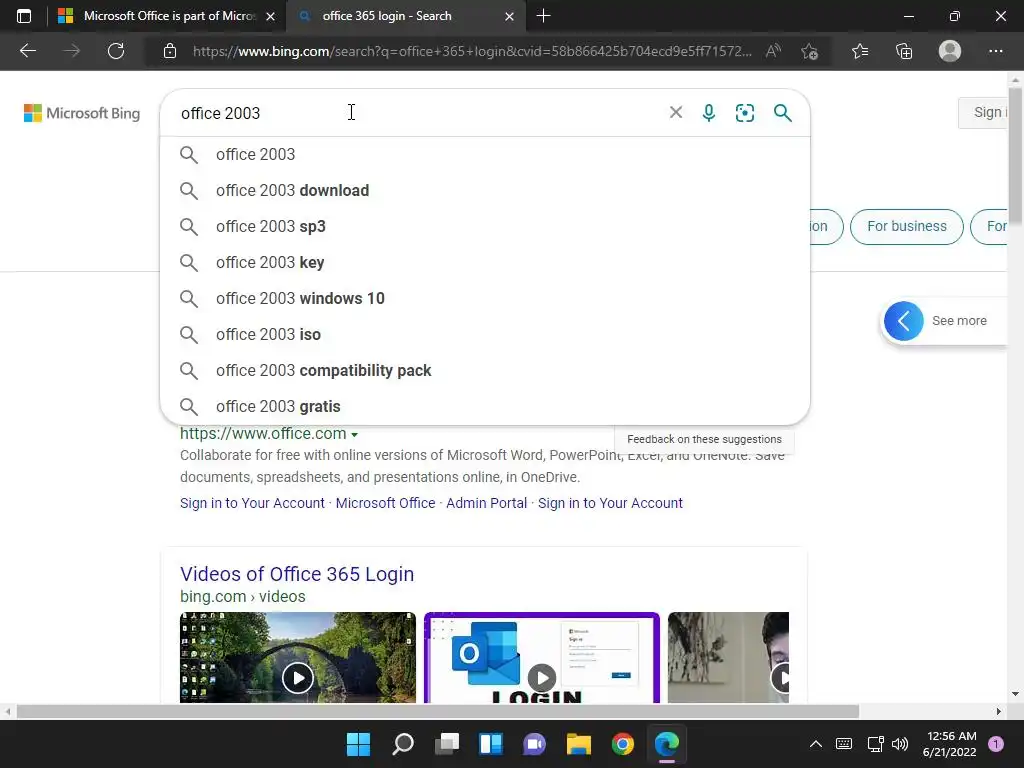Screen dimensions: 1024x768
Task: Click the Microsoft Bing logo
Action: [82, 113]
